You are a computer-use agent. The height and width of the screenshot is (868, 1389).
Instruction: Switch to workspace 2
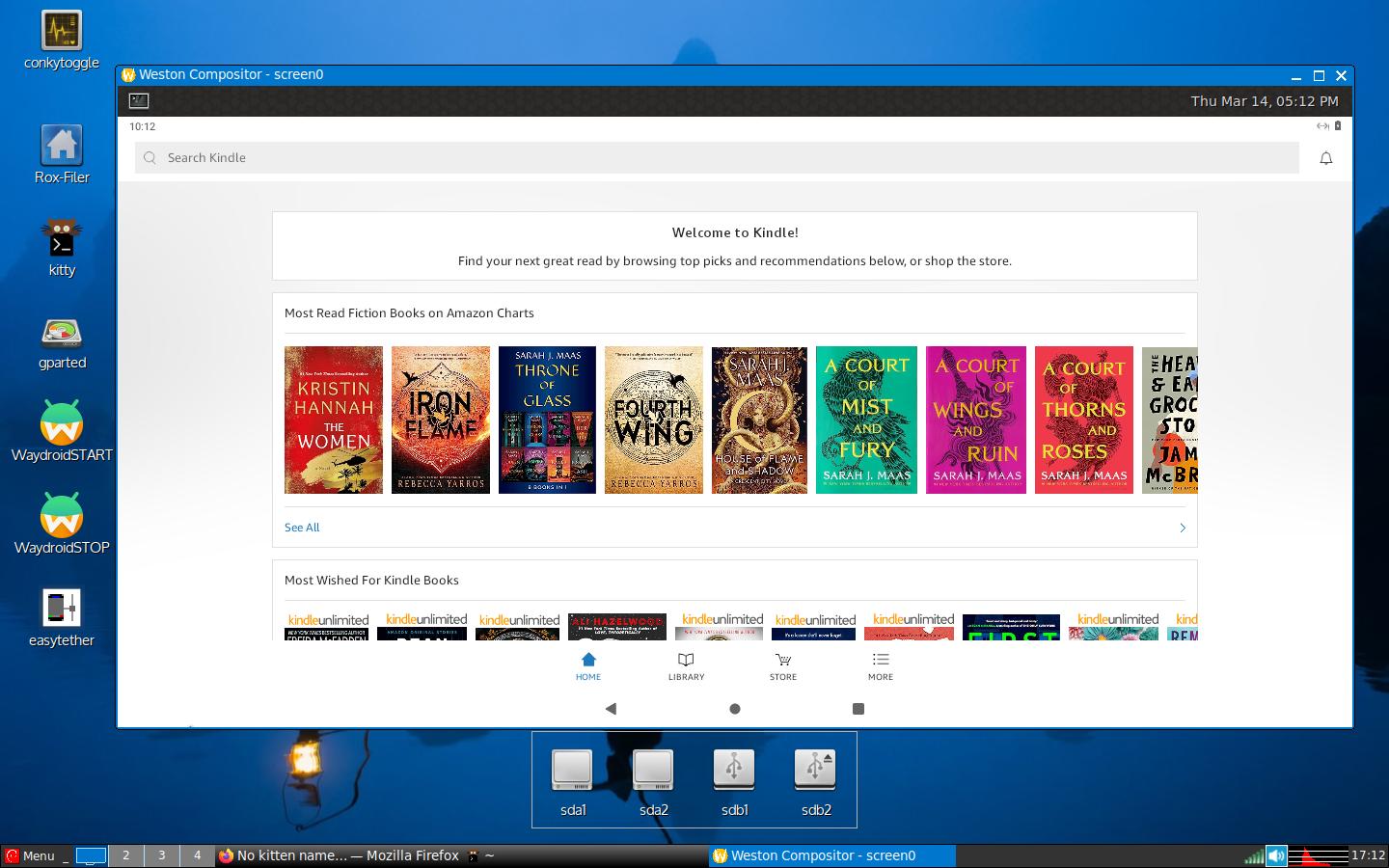(125, 855)
